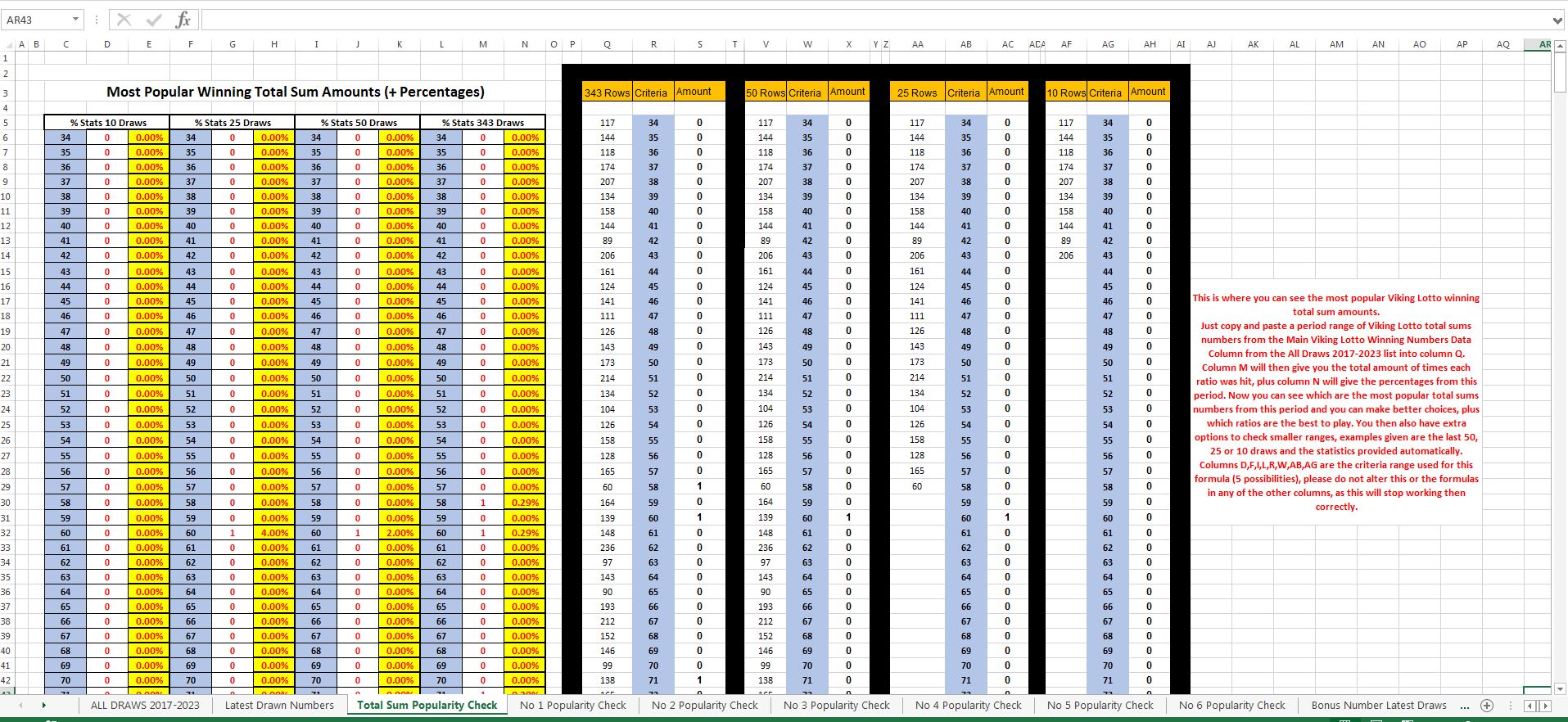
Task: Show more sheet tabs via ellipsis
Action: (x=1465, y=705)
